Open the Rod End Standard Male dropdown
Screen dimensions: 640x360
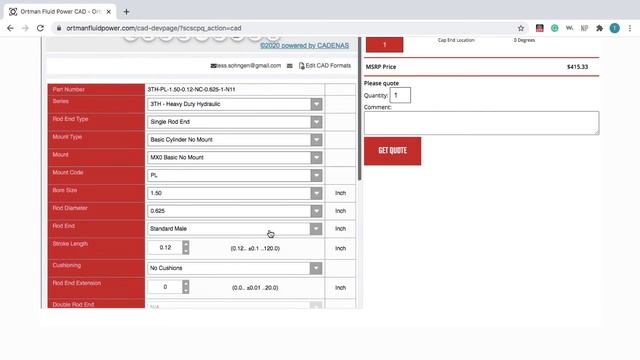(x=235, y=229)
